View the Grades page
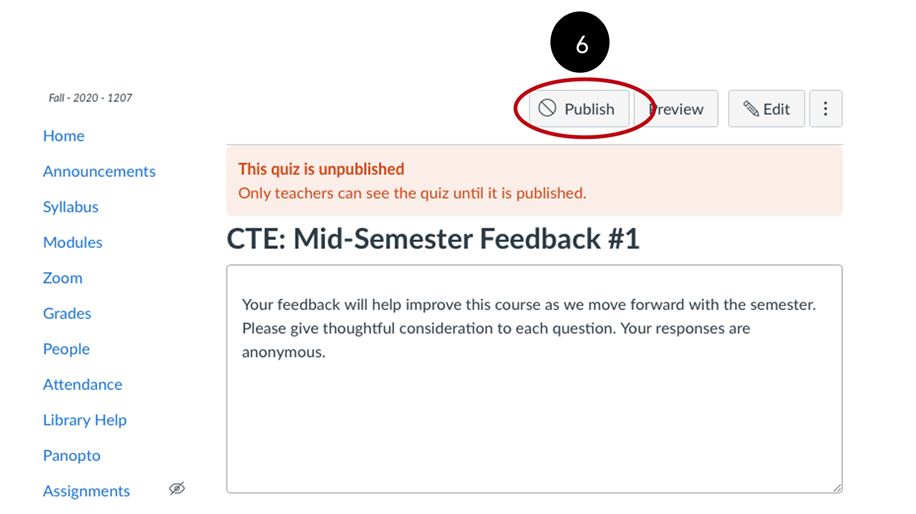 67,313
